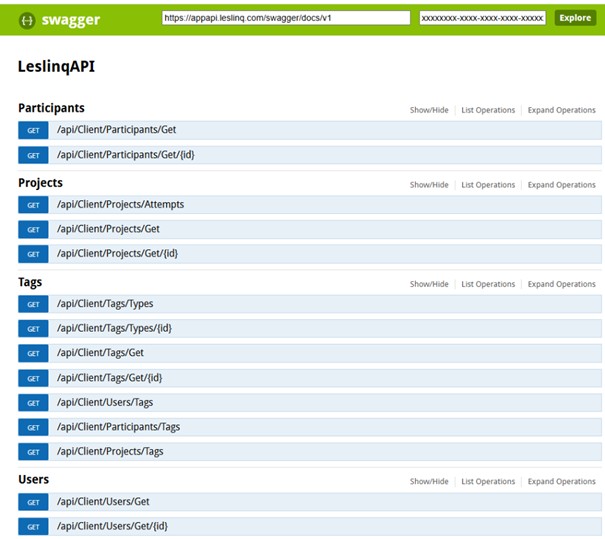Click the API key input field
The height and width of the screenshot is (539, 605).
coord(482,18)
